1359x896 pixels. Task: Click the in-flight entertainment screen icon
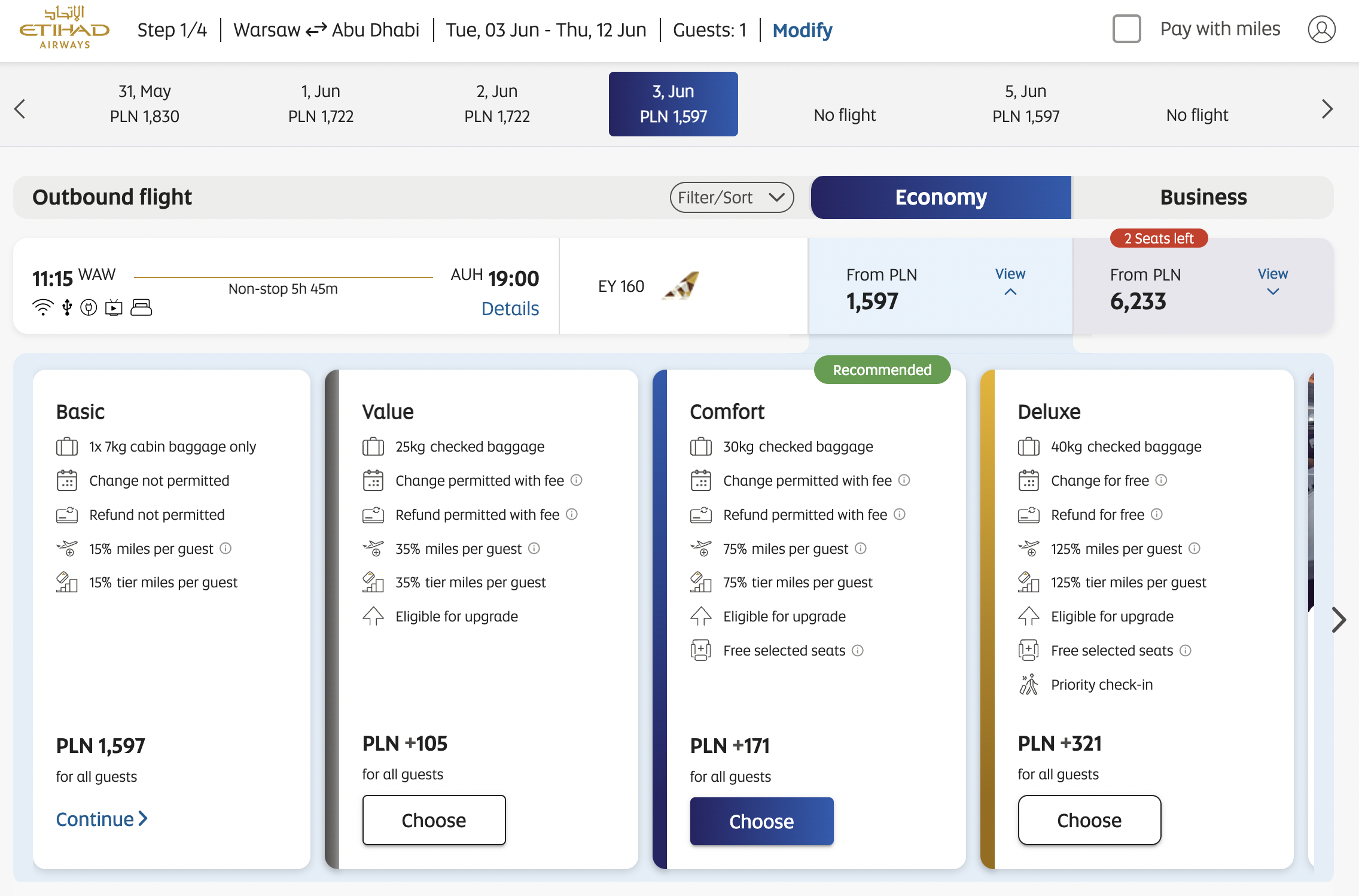tap(114, 307)
